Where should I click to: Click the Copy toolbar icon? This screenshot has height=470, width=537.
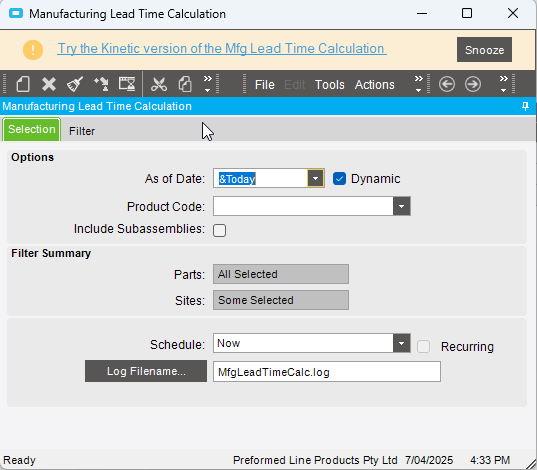pyautogui.click(x=185, y=84)
